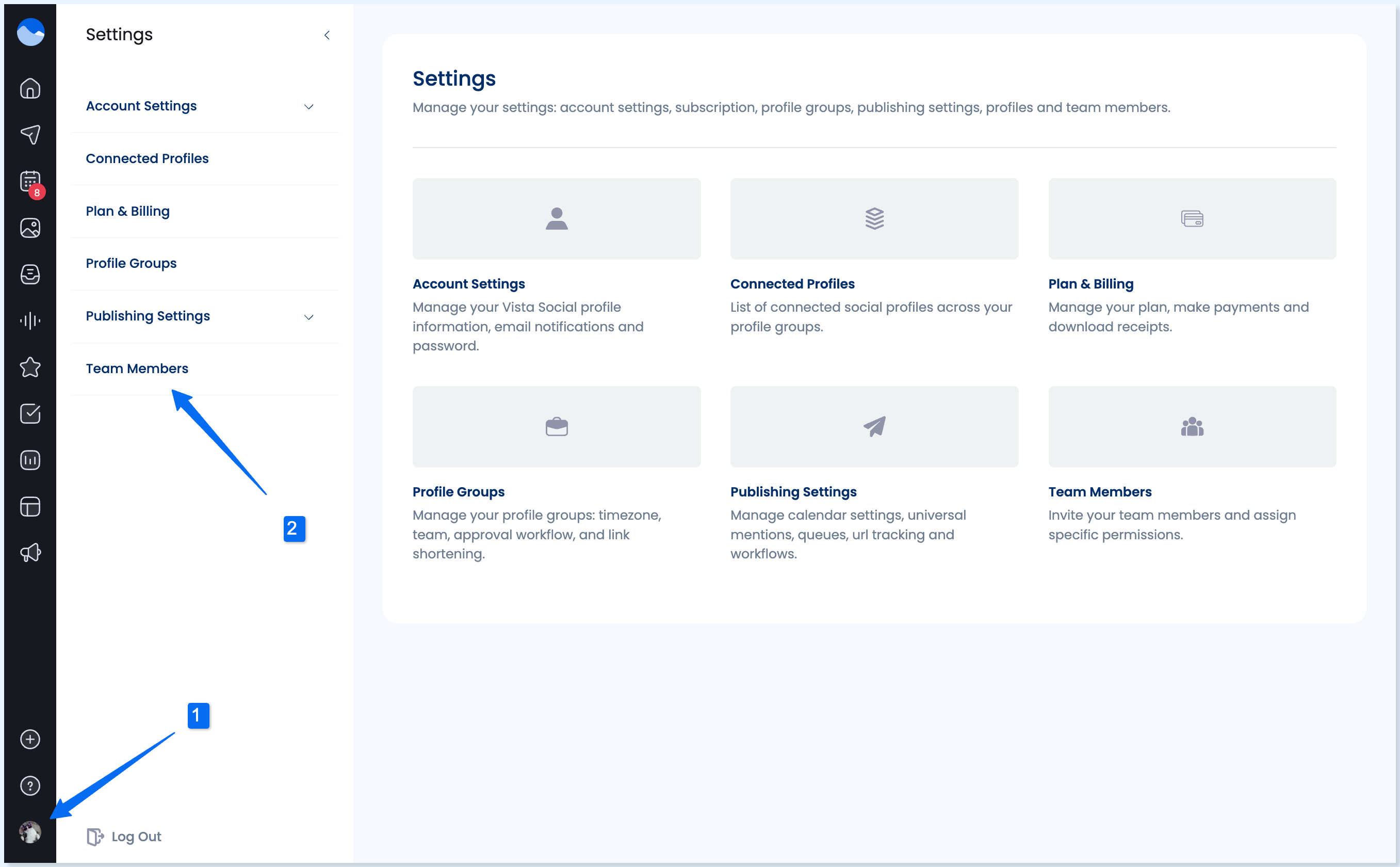Open the Home dashboard icon
The image size is (1400, 867).
tap(30, 88)
